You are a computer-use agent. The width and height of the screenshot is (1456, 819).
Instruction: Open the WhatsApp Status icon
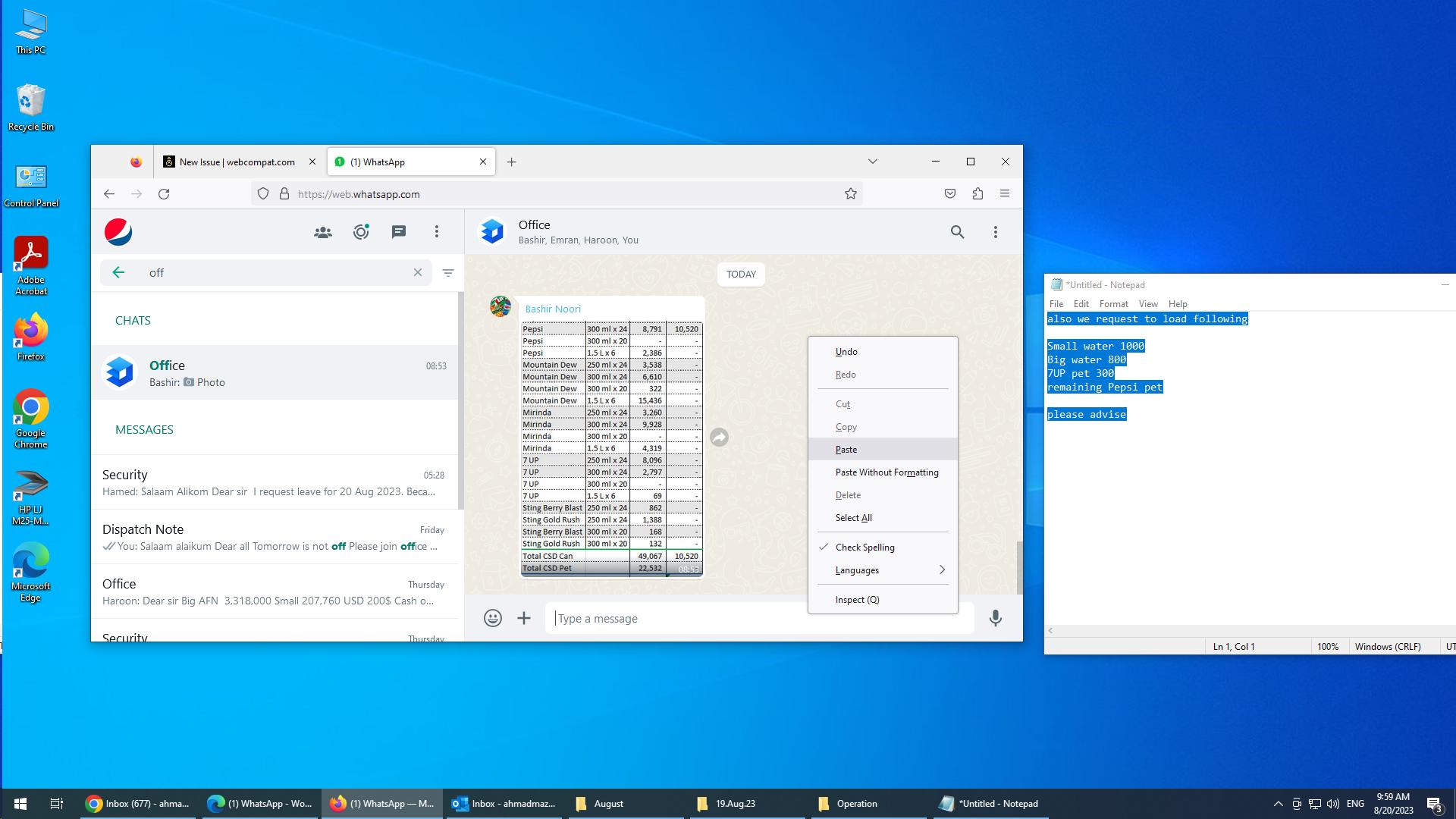[361, 232]
